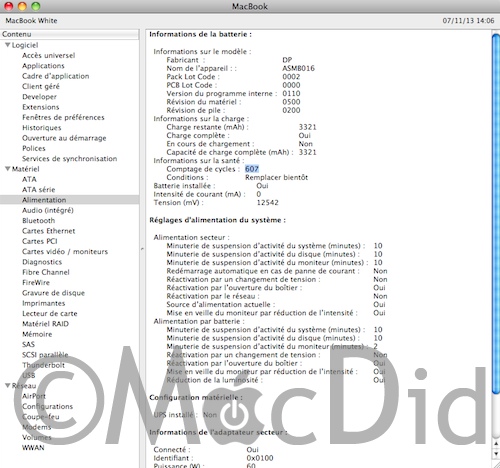Show the Applications software list

click(43, 65)
